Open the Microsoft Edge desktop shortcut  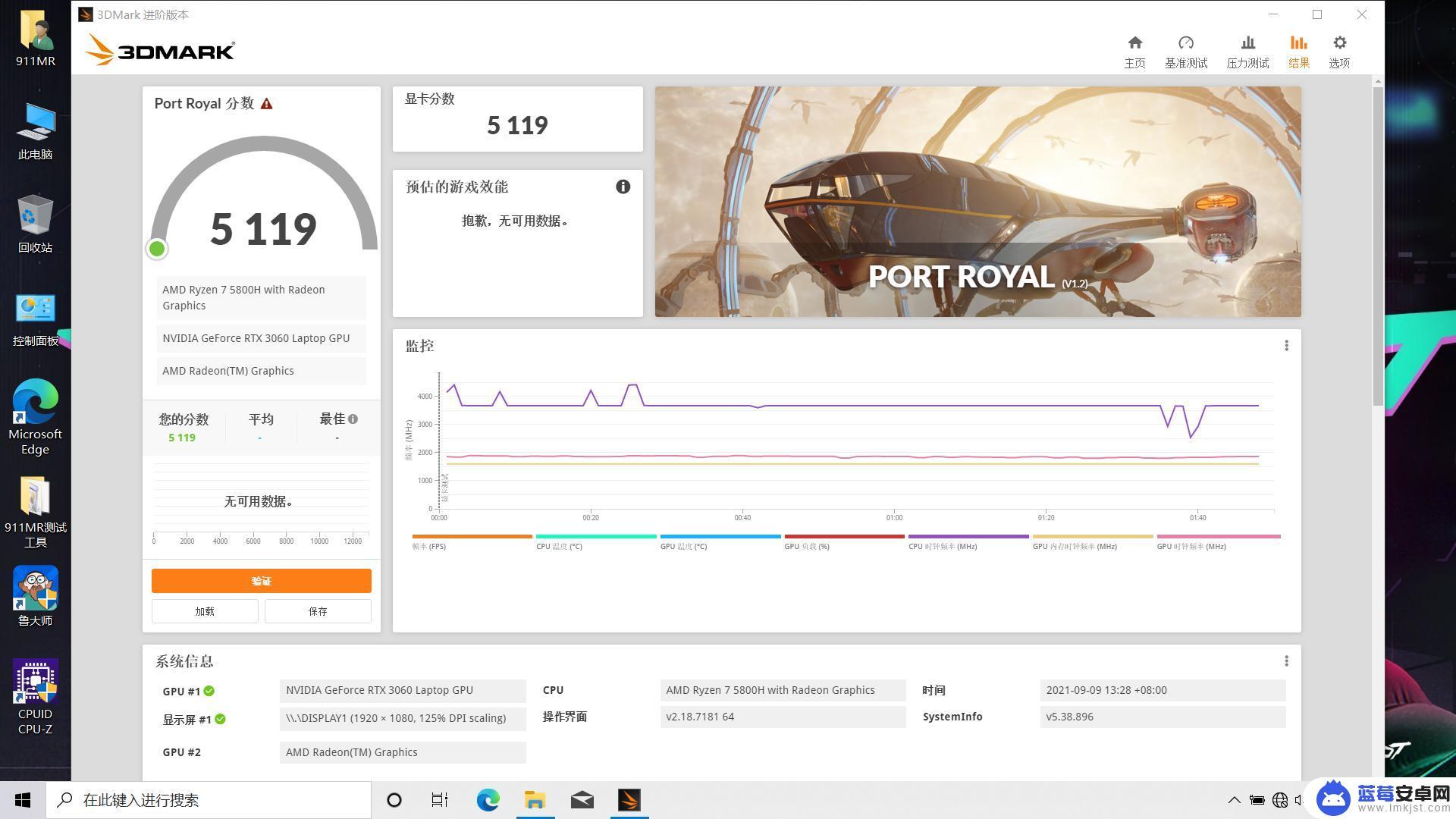[x=35, y=417]
